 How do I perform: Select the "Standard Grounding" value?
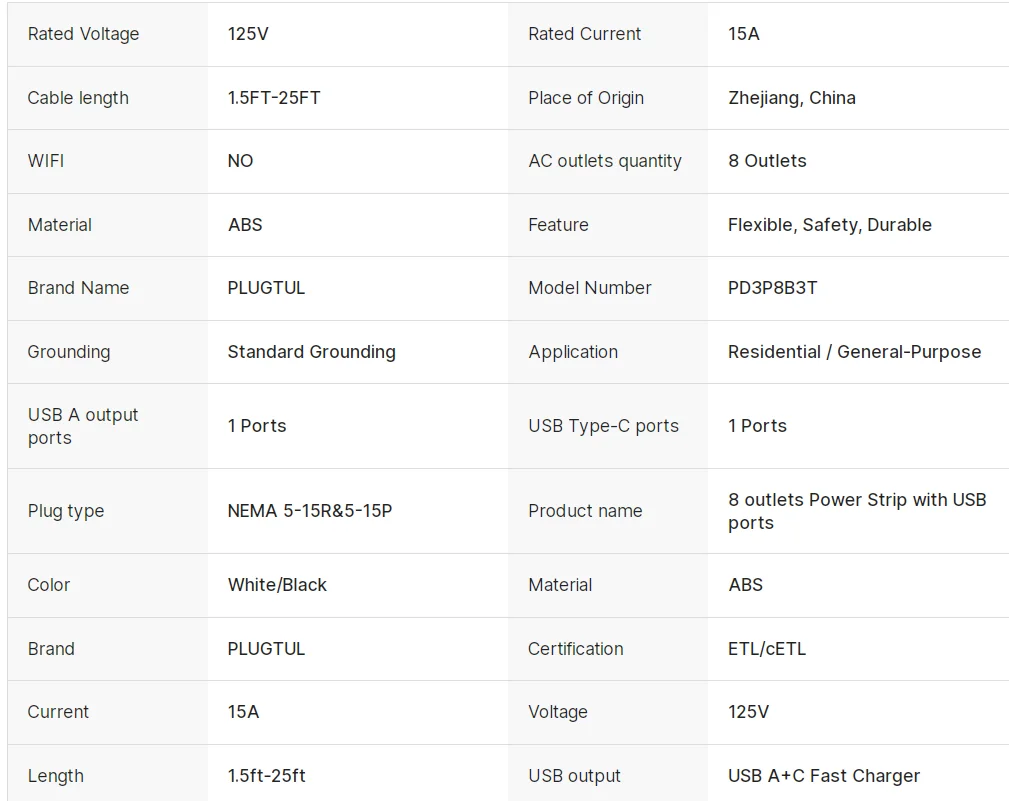311,352
